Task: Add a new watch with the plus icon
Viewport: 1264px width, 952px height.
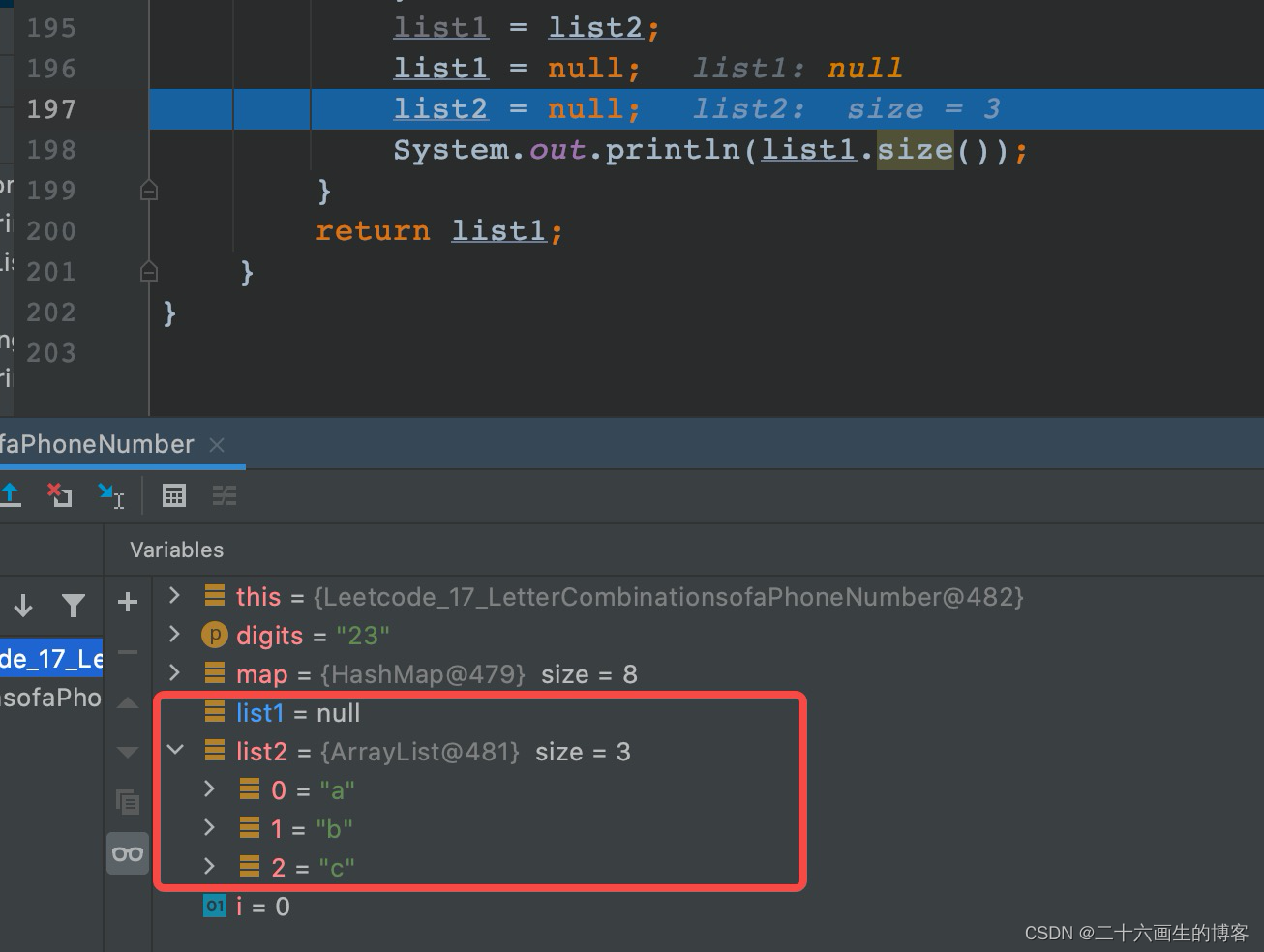Action: 127,602
